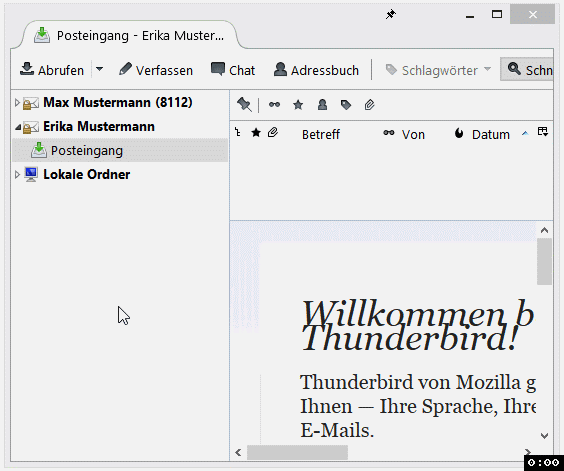Image resolution: width=564 pixels, height=471 pixels.
Task: Toggle the pinned quick filter icon
Action: click(x=244, y=105)
